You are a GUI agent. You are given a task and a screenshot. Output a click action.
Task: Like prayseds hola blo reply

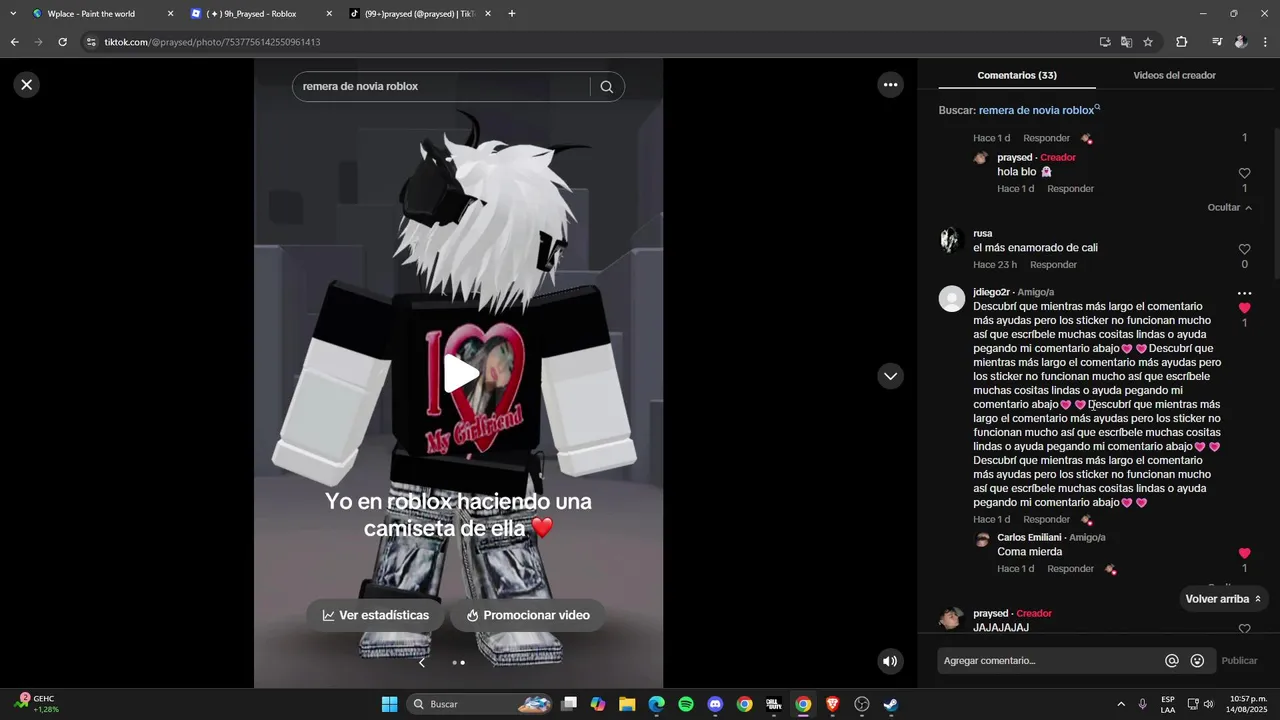coord(1244,173)
